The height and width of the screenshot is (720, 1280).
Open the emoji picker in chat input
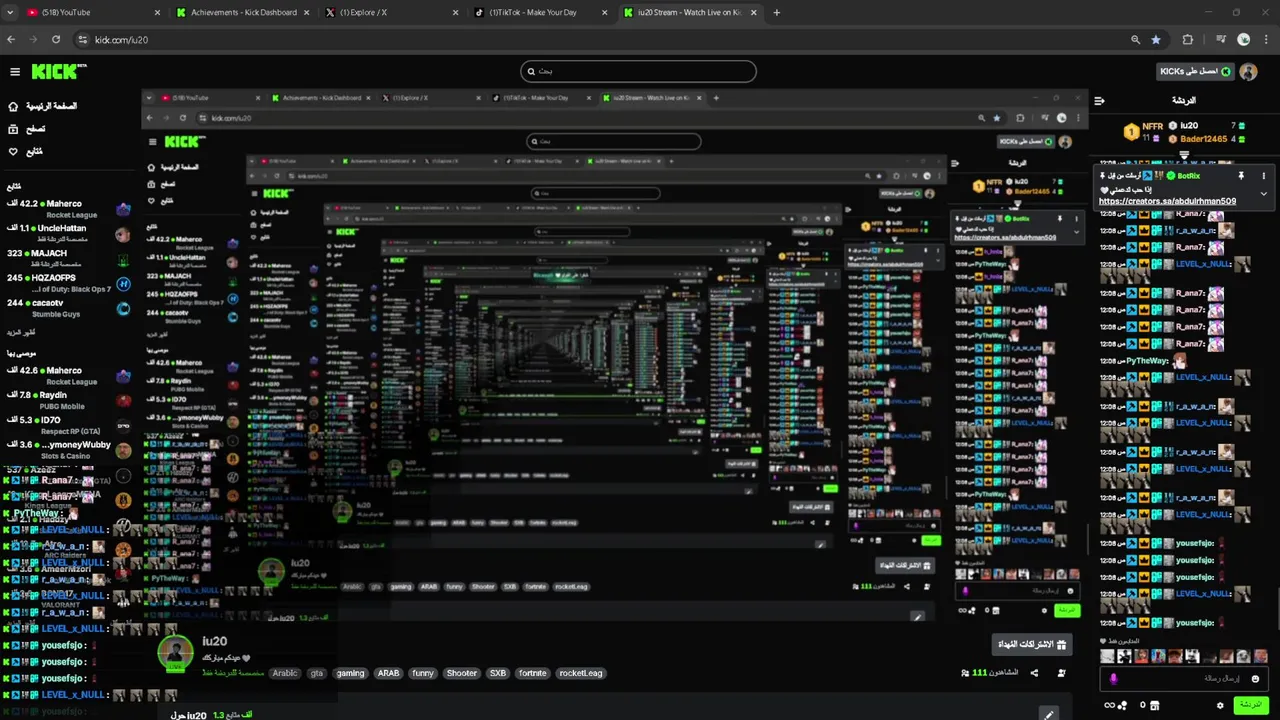coord(1255,679)
